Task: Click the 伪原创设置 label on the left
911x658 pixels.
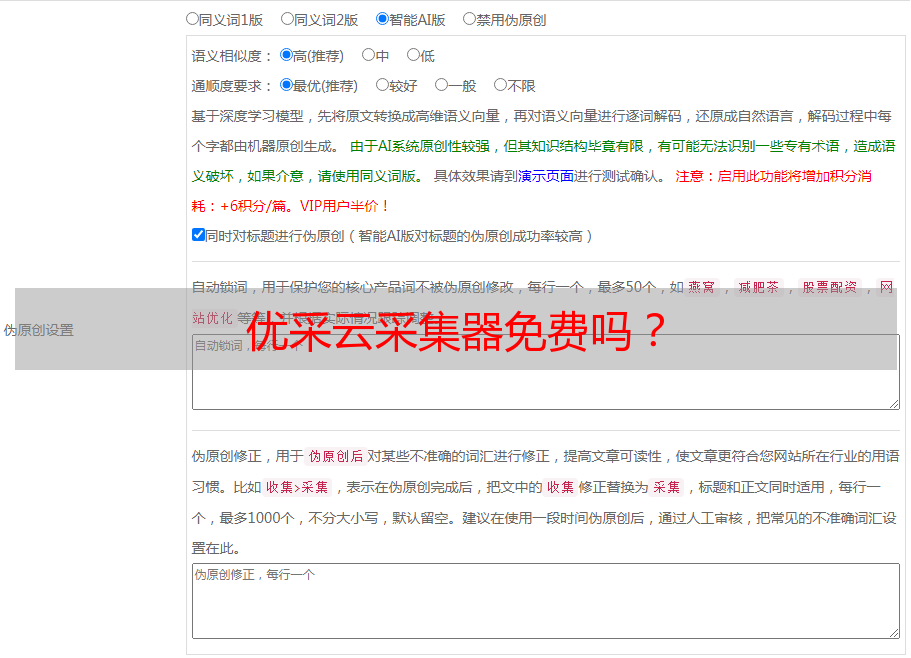Action: point(38,330)
